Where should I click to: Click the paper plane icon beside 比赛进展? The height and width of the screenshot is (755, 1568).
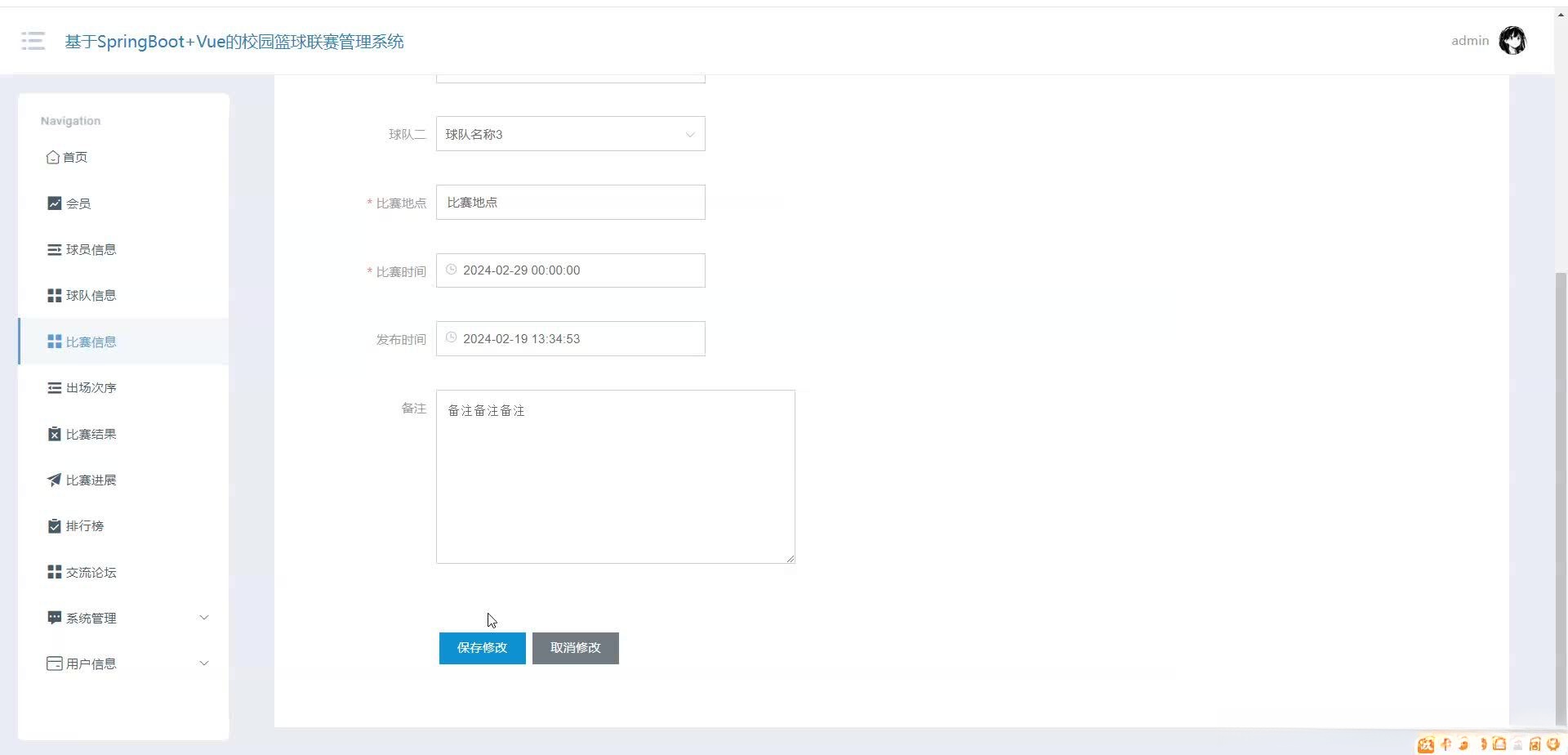[x=55, y=480]
